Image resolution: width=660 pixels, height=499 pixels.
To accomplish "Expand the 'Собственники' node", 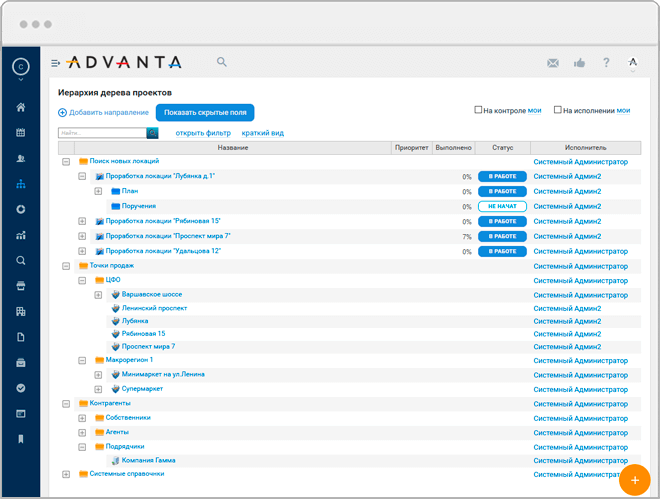I will point(82,418).
